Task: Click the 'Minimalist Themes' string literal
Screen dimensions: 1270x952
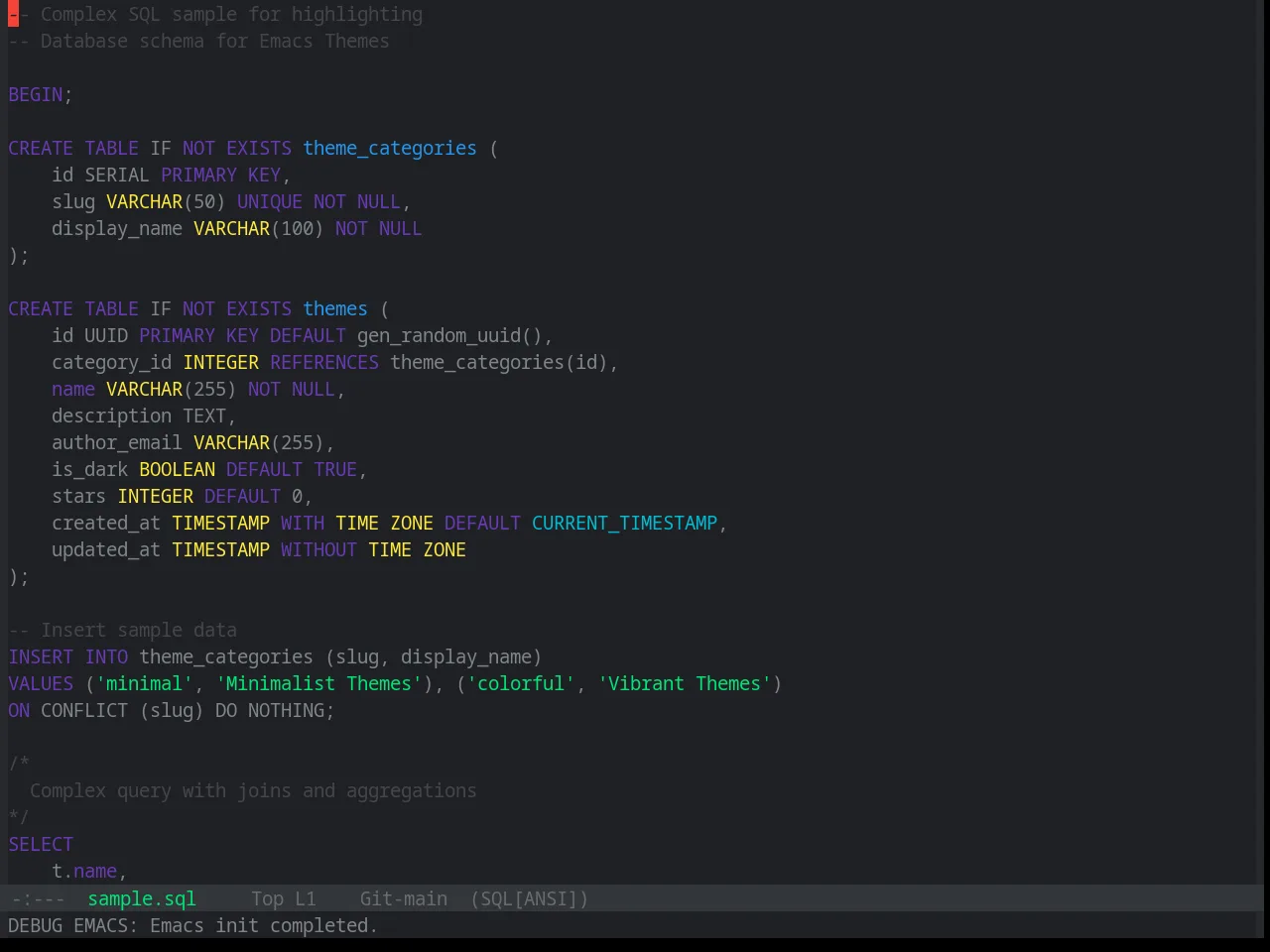Action: tap(318, 683)
